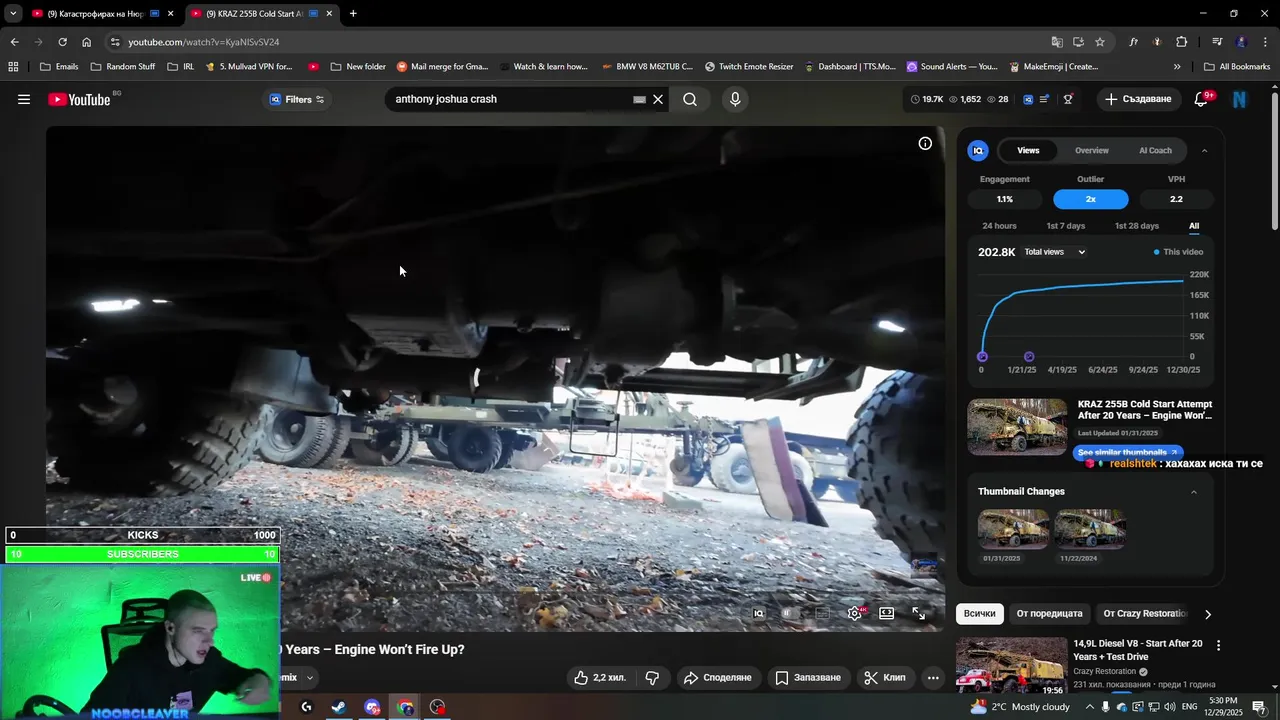Go to the YouTube home logo

[79, 99]
